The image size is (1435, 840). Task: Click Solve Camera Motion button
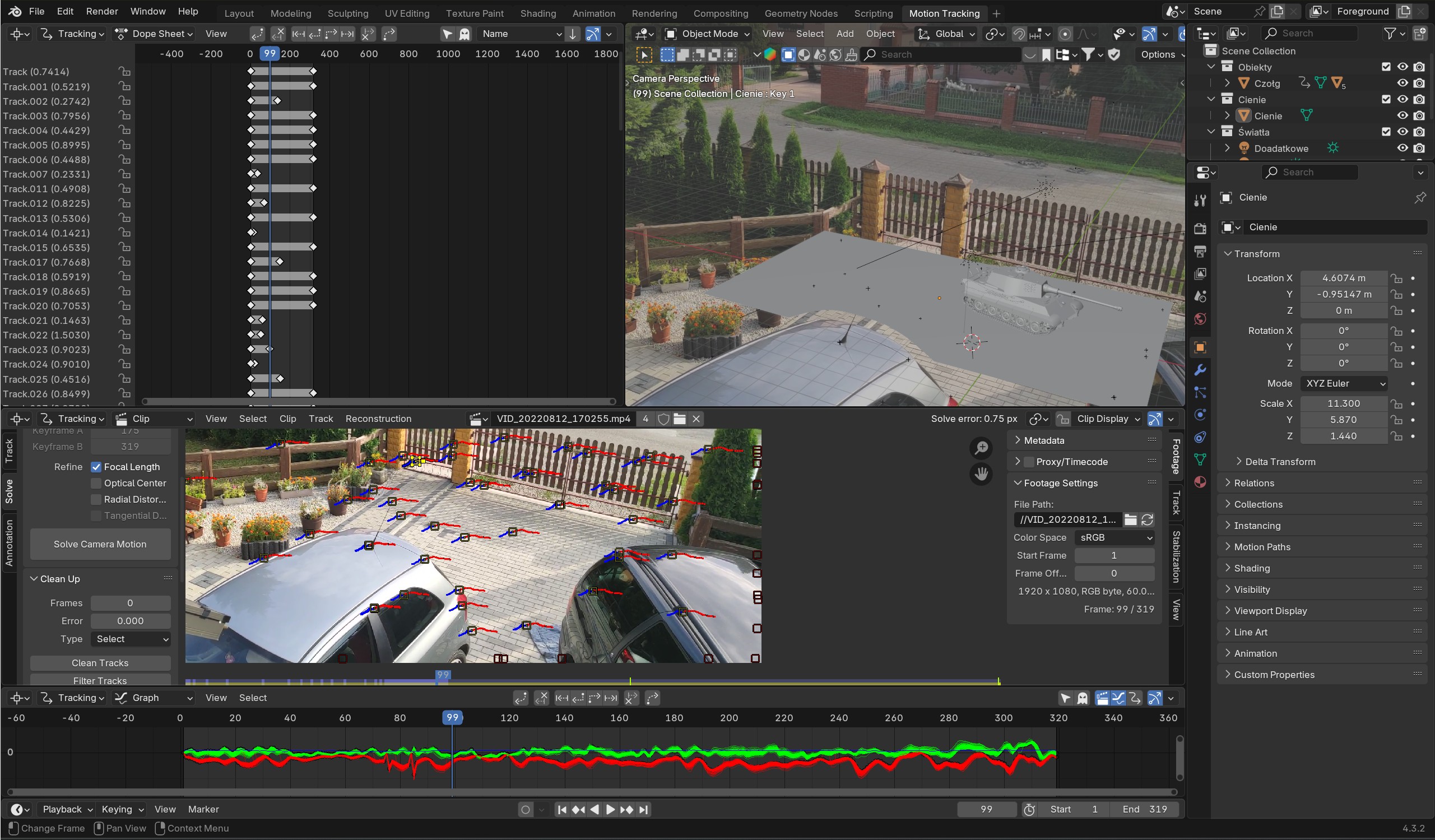100,544
